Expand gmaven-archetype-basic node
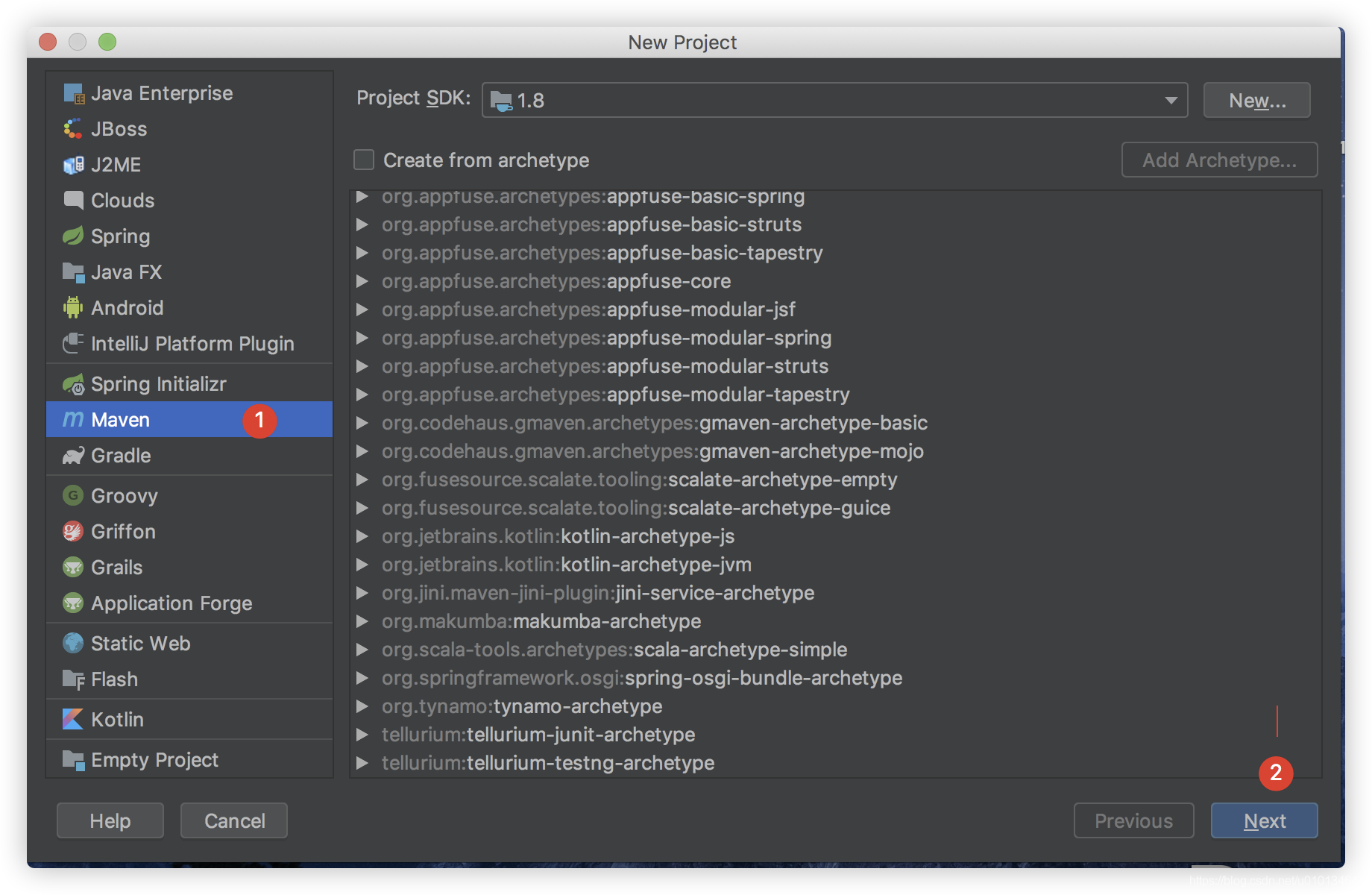The height and width of the screenshot is (895, 1372). pyautogui.click(x=362, y=423)
